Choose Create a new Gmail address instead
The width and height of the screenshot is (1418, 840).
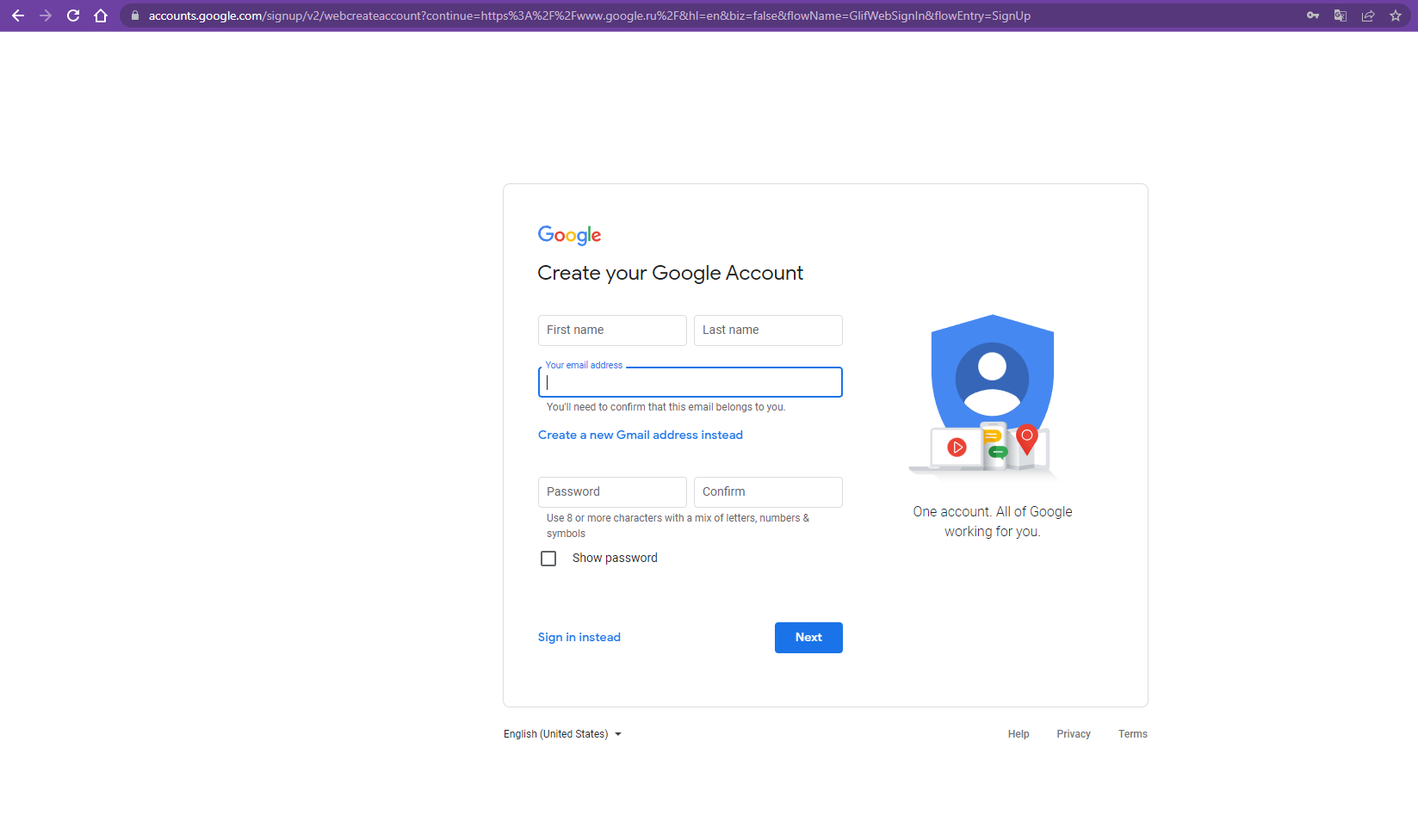coord(640,435)
